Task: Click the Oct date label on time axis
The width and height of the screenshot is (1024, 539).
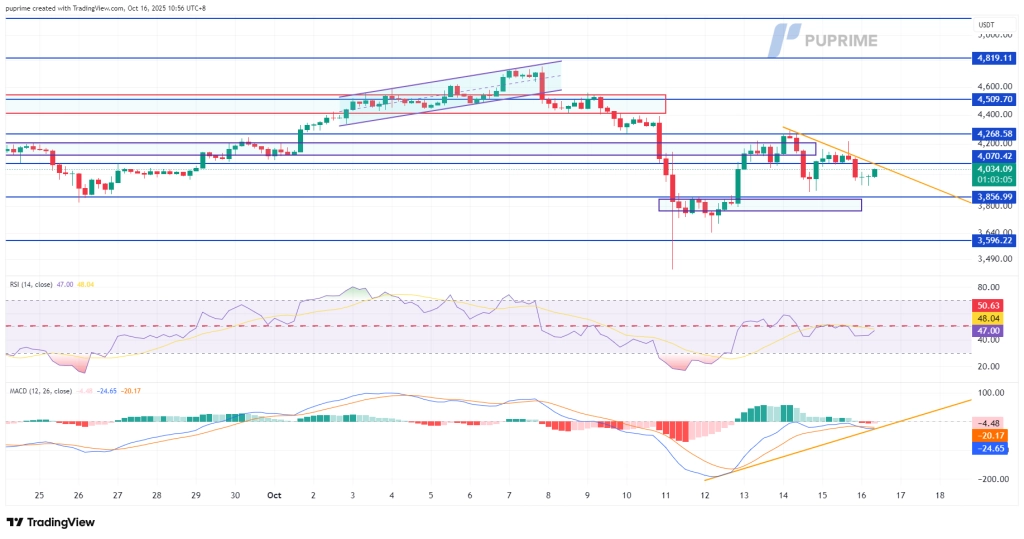Action: (273, 495)
